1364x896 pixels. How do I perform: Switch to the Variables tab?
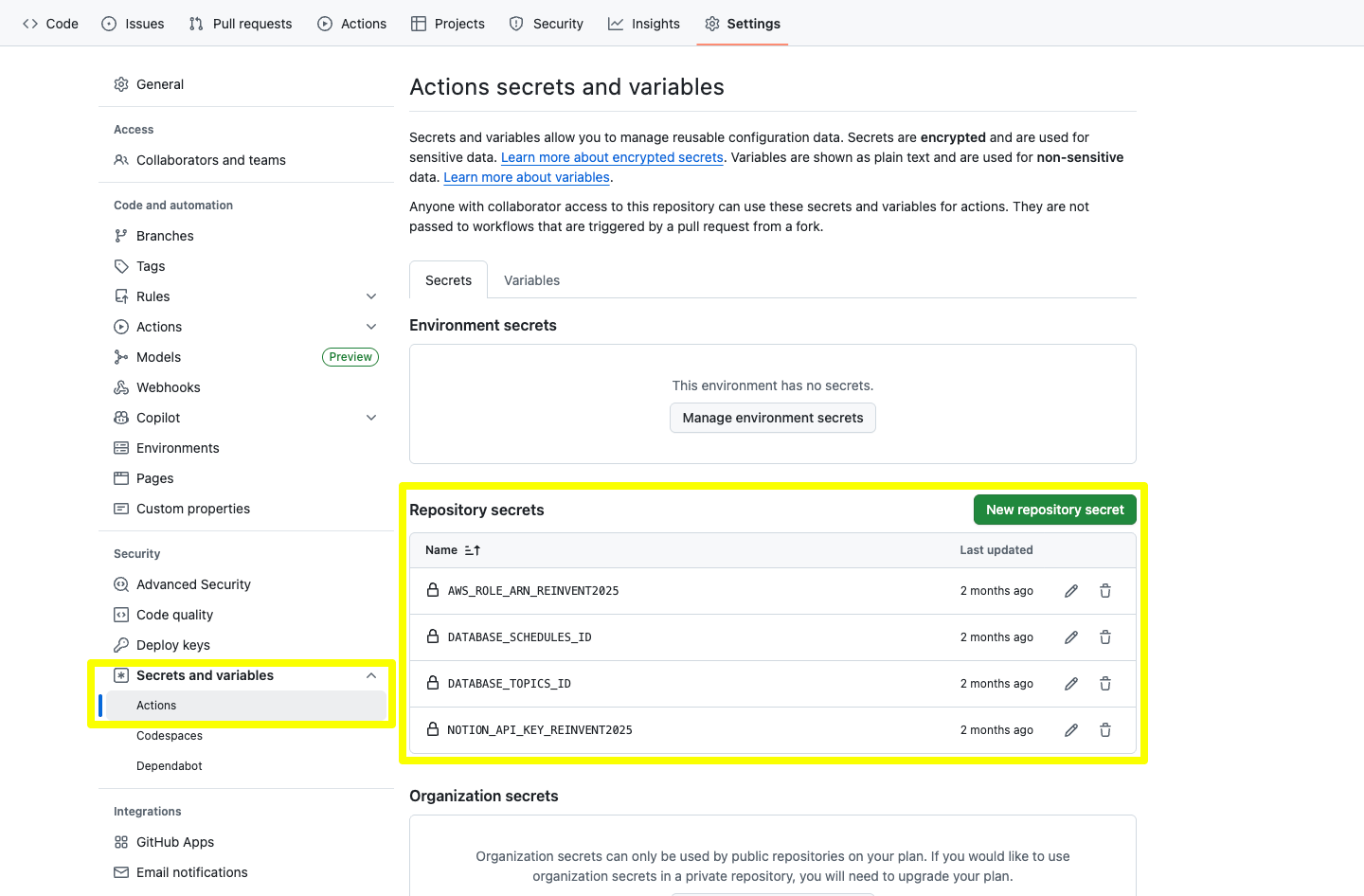(531, 280)
